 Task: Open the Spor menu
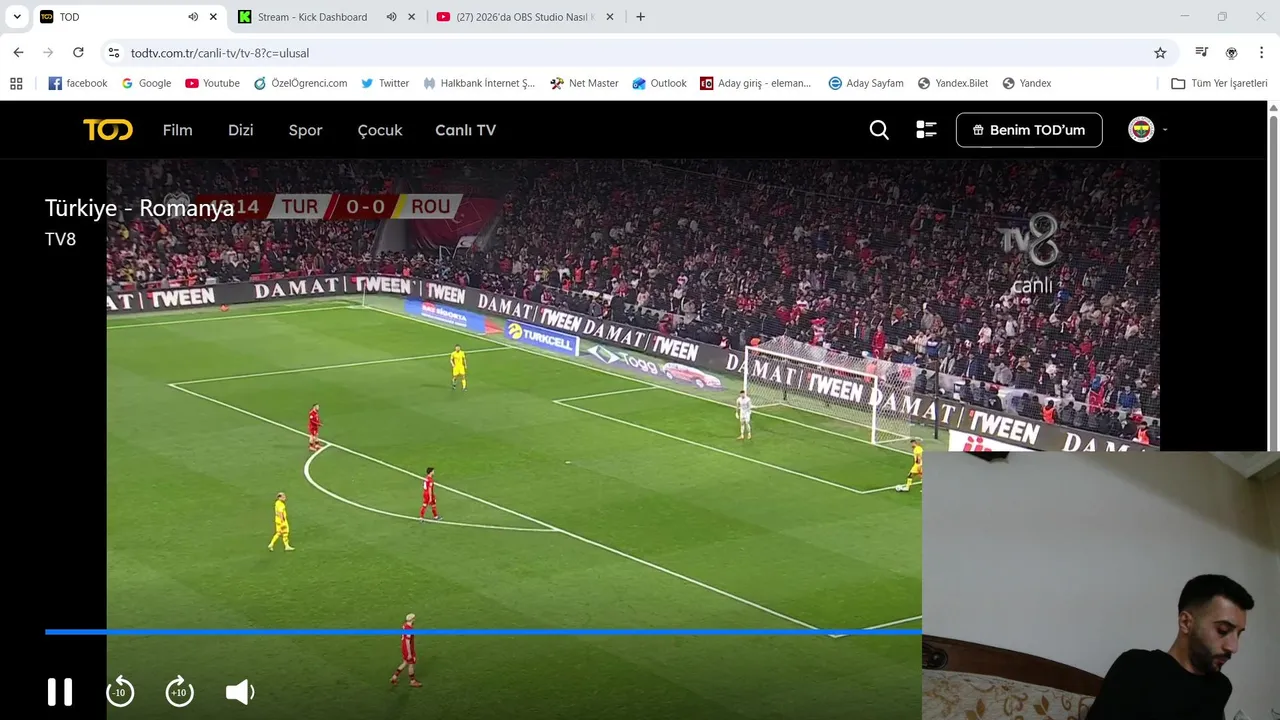(x=305, y=130)
